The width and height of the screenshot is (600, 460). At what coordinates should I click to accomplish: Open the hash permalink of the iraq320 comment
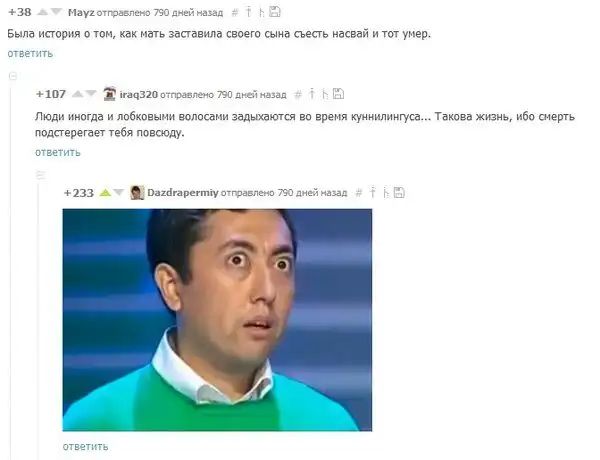[x=298, y=95]
